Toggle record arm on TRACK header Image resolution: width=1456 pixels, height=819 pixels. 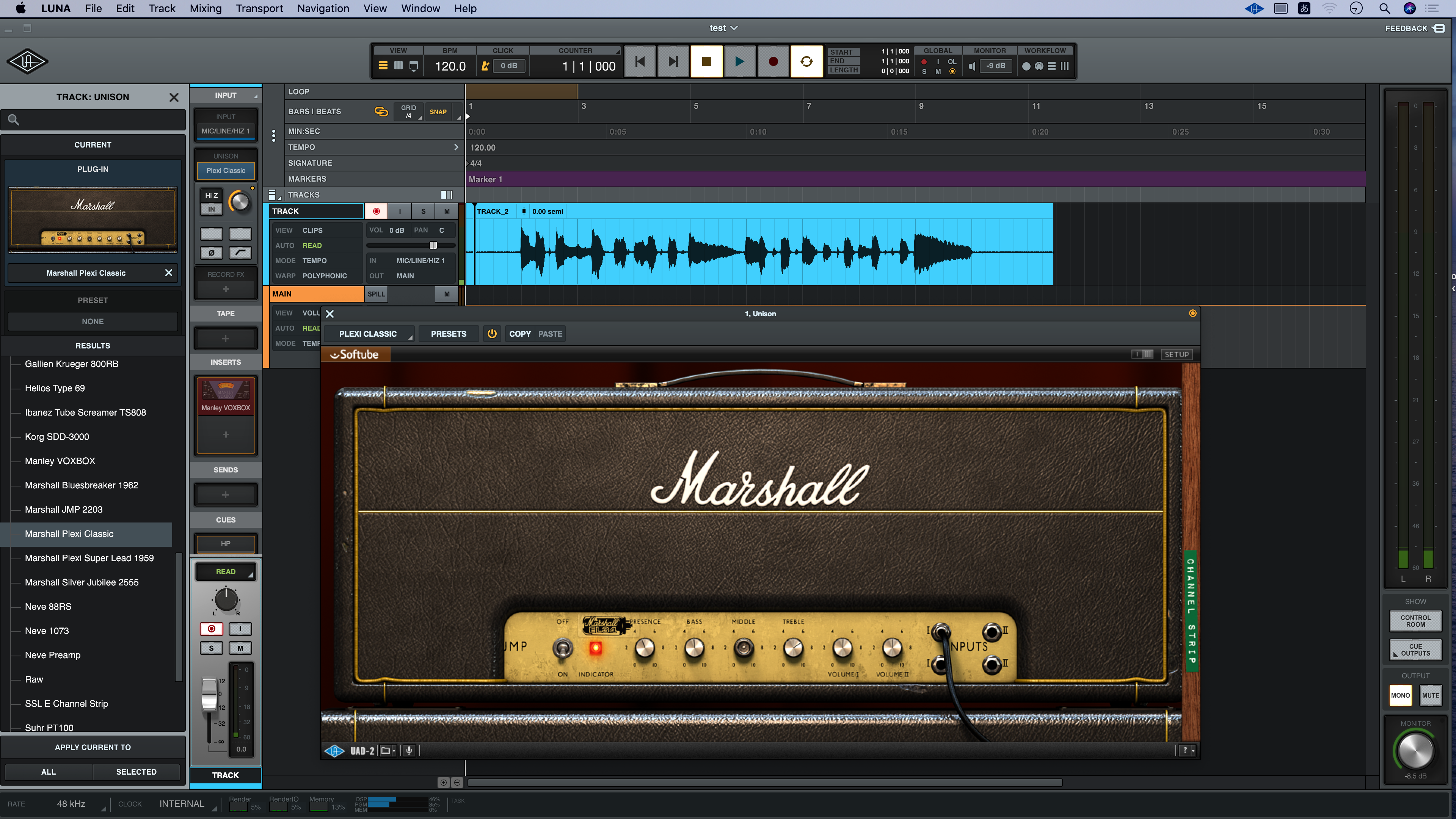[x=376, y=212]
